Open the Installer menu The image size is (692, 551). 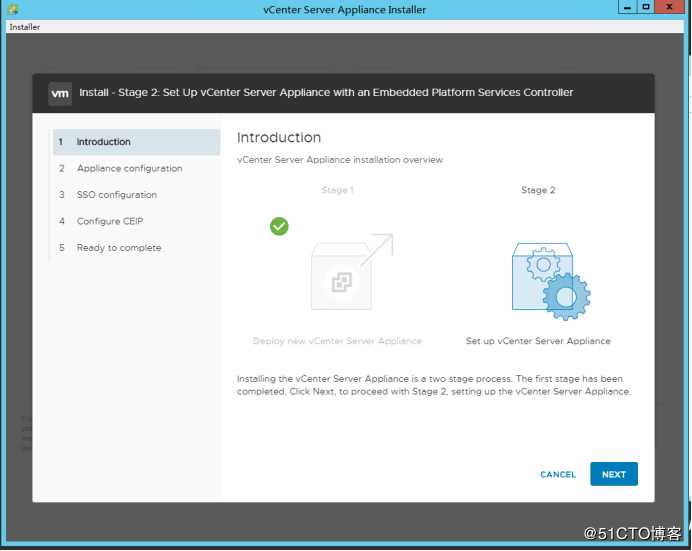[x=25, y=27]
